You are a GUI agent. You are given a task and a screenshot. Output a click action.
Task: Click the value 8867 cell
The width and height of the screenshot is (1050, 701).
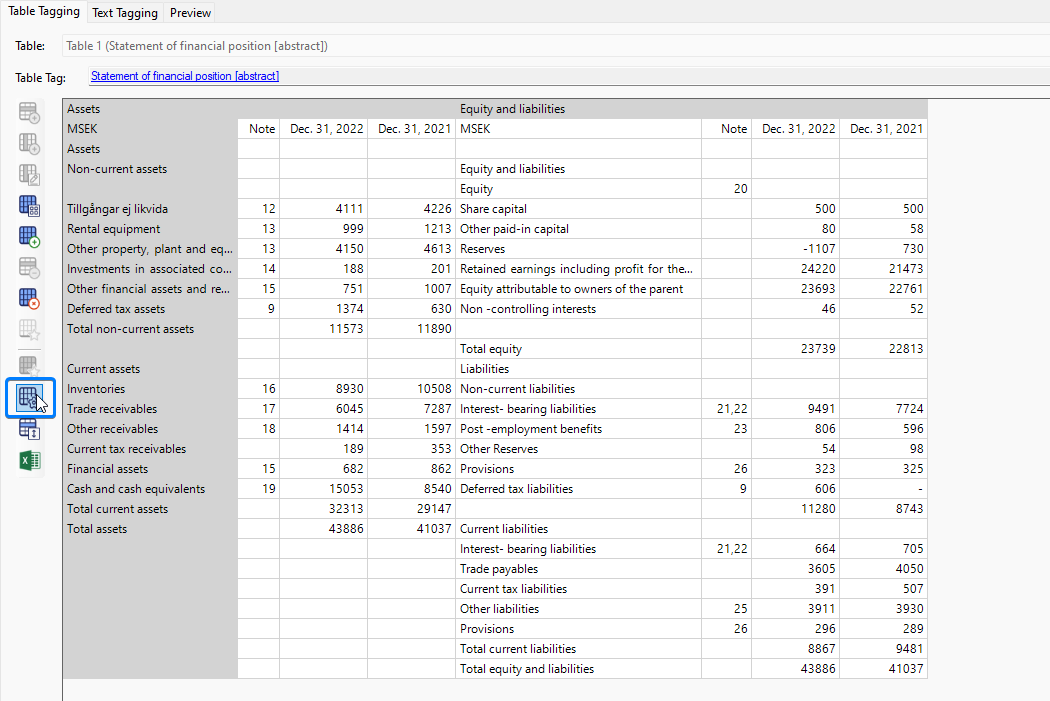[x=796, y=649]
